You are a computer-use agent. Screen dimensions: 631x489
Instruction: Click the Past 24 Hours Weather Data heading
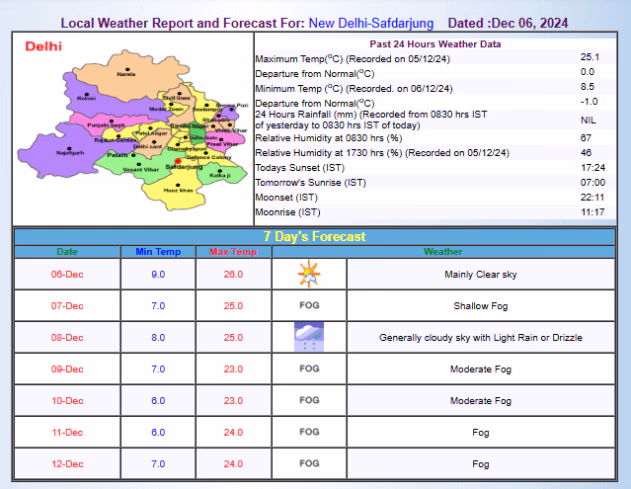(435, 44)
